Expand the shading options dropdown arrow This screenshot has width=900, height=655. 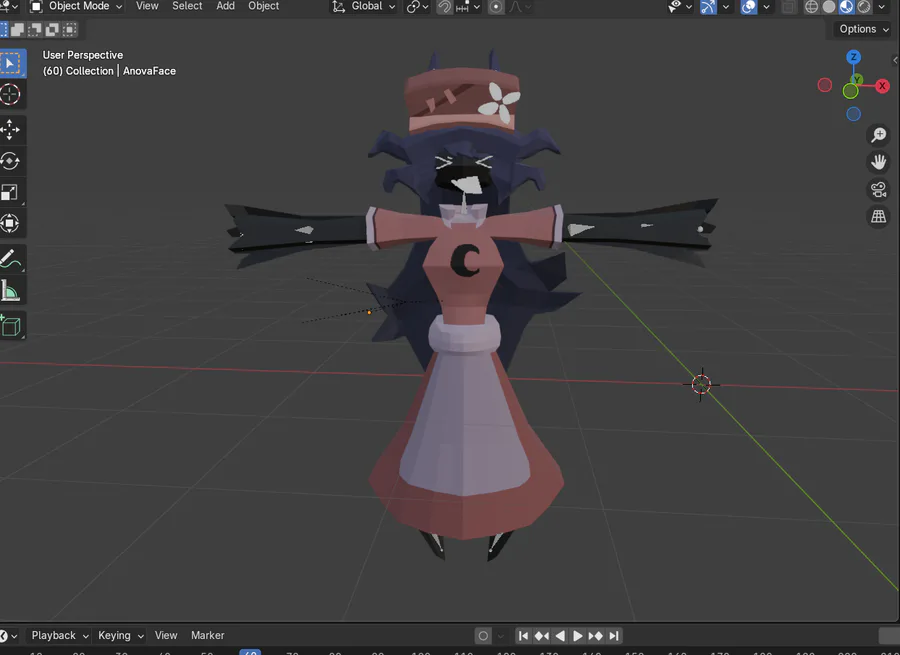[x=882, y=7]
